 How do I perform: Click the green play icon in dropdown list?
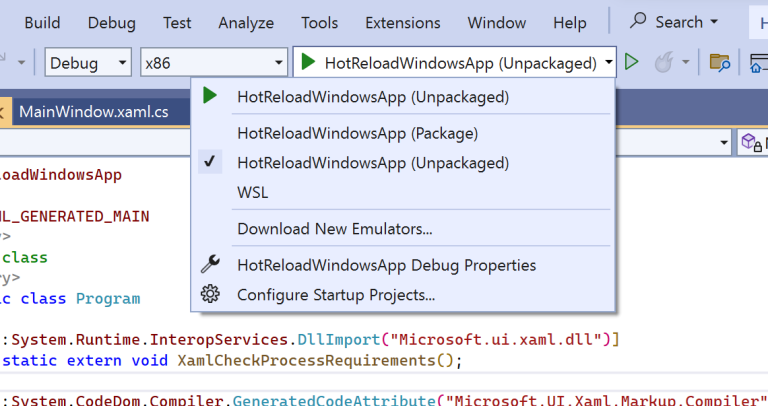click(x=210, y=97)
